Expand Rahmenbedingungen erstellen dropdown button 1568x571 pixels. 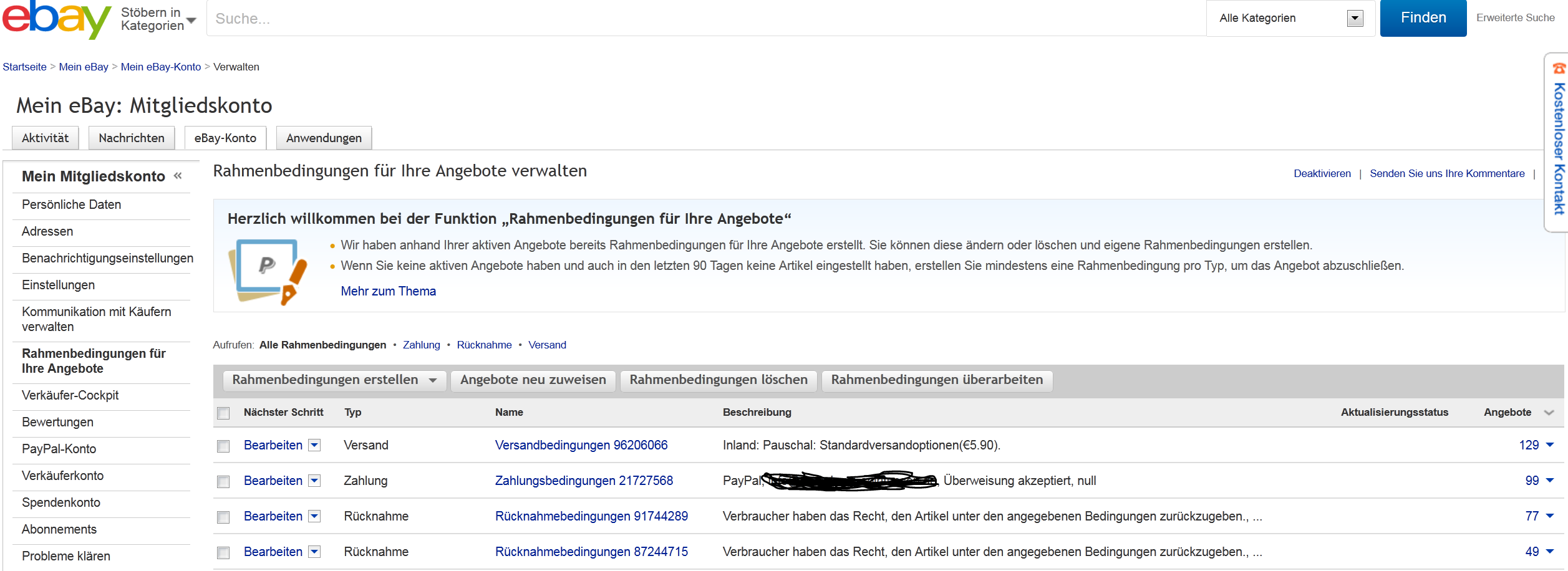[x=334, y=380]
